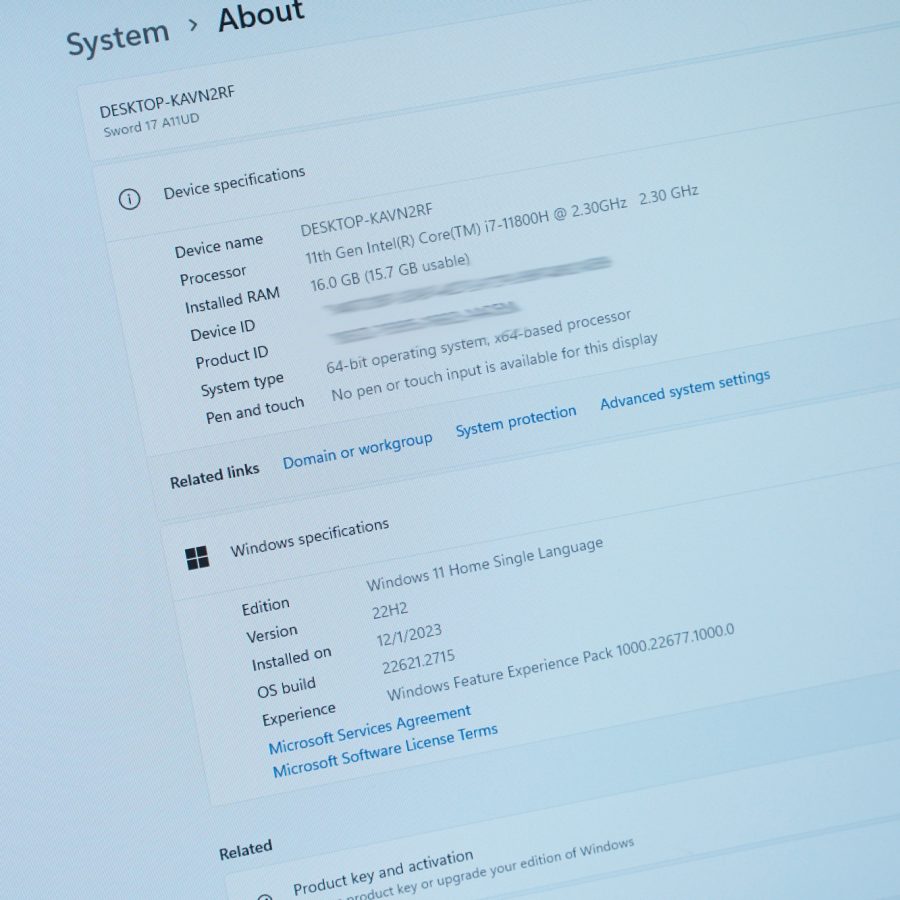Screen dimensions: 900x900
Task: Select the 12/1/2023 install date
Action: click(409, 635)
